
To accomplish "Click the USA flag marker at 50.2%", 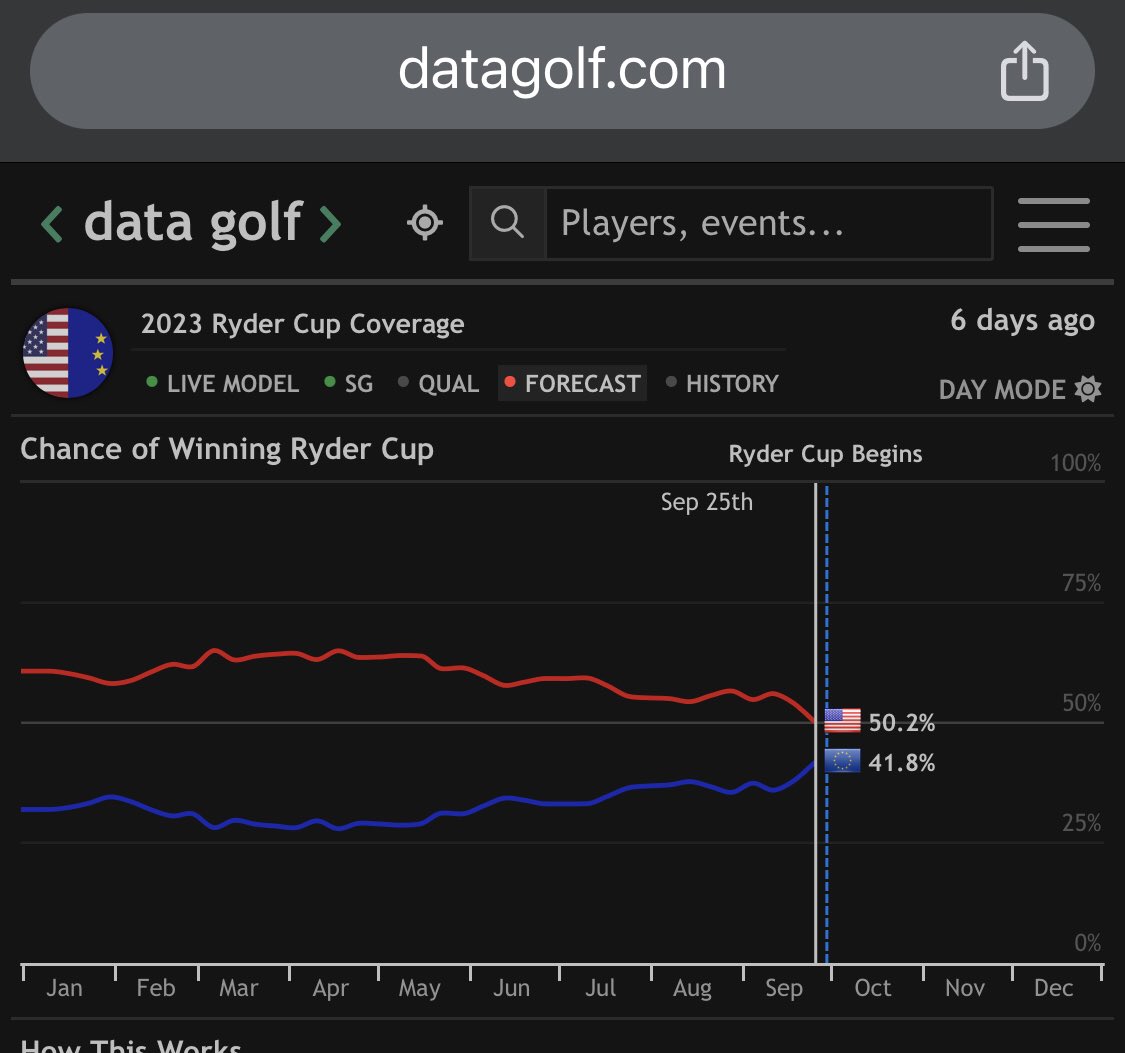I will [842, 721].
